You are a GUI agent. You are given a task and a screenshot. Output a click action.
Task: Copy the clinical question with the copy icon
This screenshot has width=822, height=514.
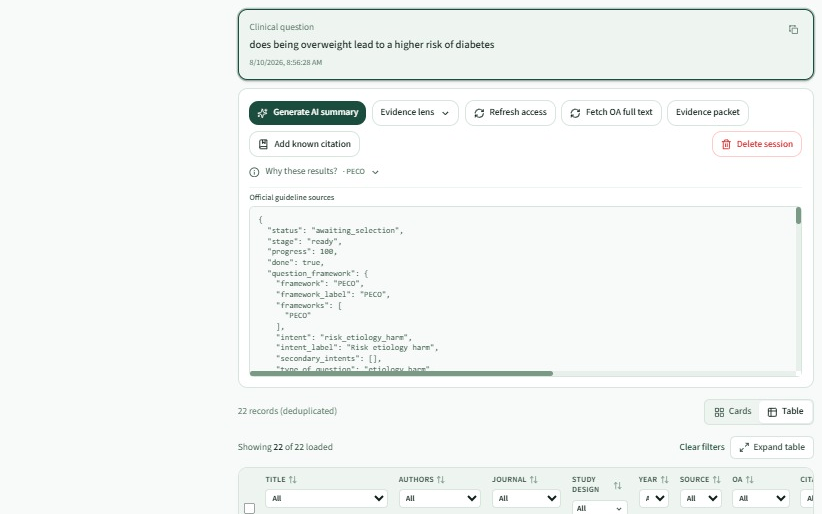pos(793,30)
